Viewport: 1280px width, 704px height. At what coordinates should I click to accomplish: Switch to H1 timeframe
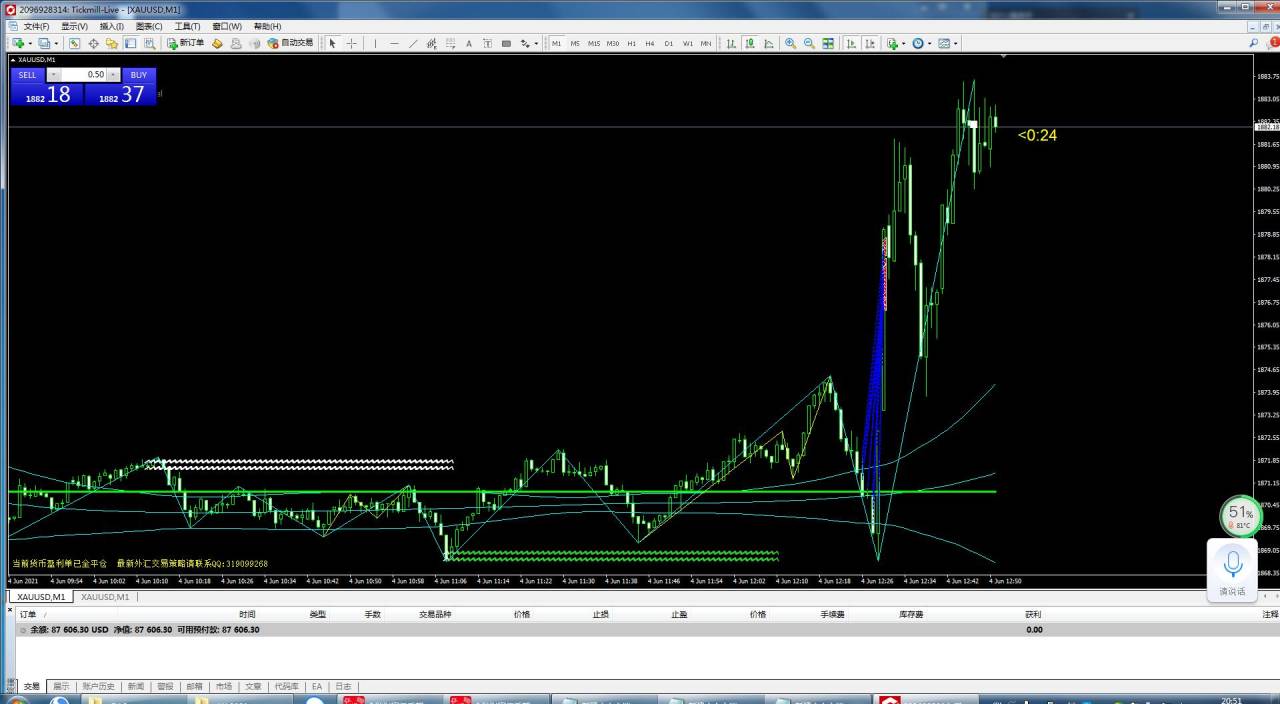(x=632, y=43)
